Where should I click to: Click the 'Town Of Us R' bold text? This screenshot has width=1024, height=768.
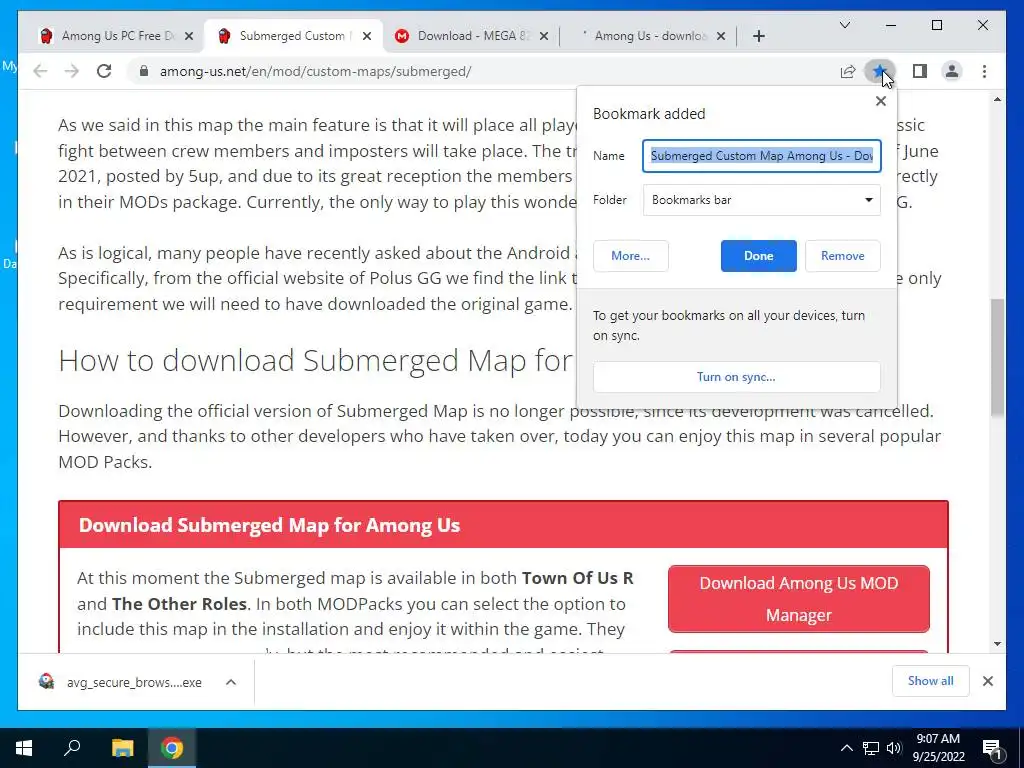577,578
